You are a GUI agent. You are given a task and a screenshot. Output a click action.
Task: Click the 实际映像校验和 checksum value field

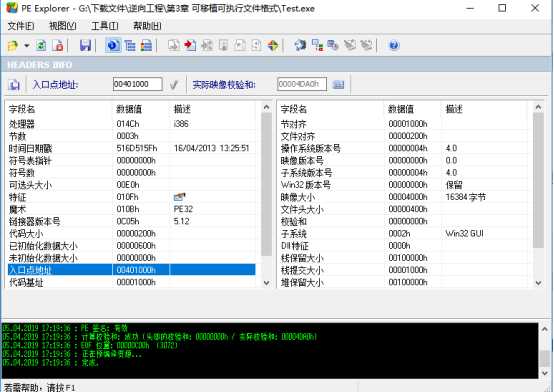(302, 84)
